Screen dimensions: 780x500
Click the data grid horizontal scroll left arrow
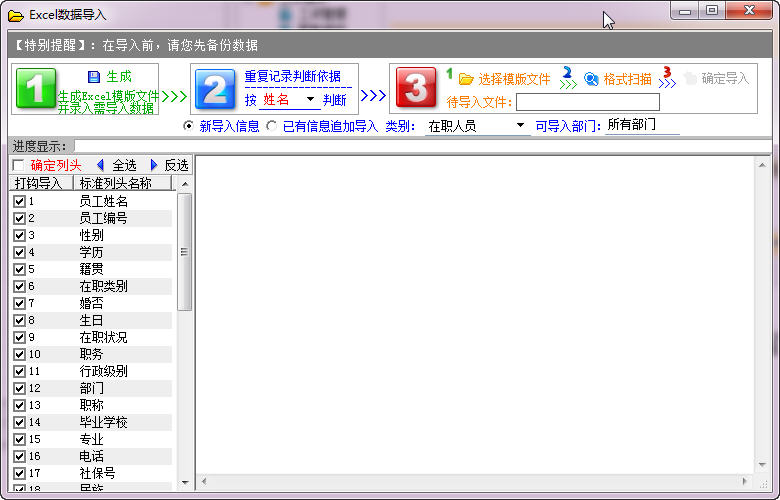coord(204,481)
